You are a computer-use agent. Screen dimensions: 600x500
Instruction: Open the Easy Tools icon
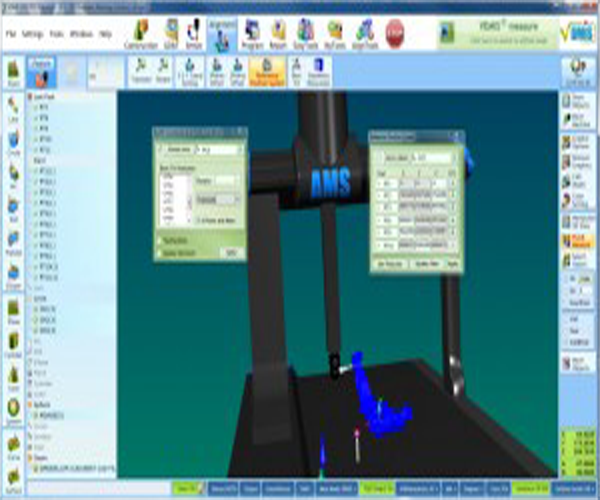(x=306, y=34)
